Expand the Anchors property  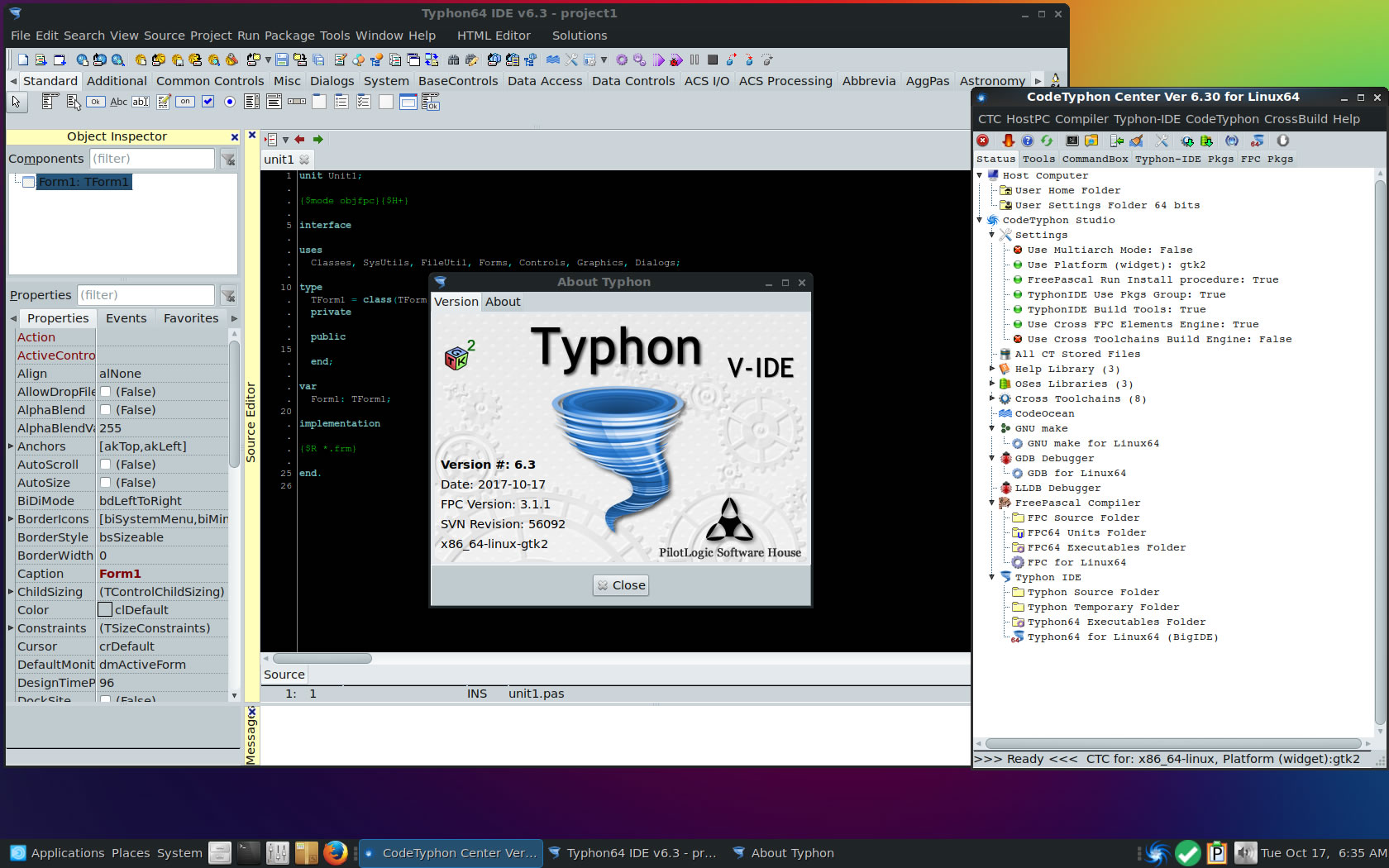[11, 446]
